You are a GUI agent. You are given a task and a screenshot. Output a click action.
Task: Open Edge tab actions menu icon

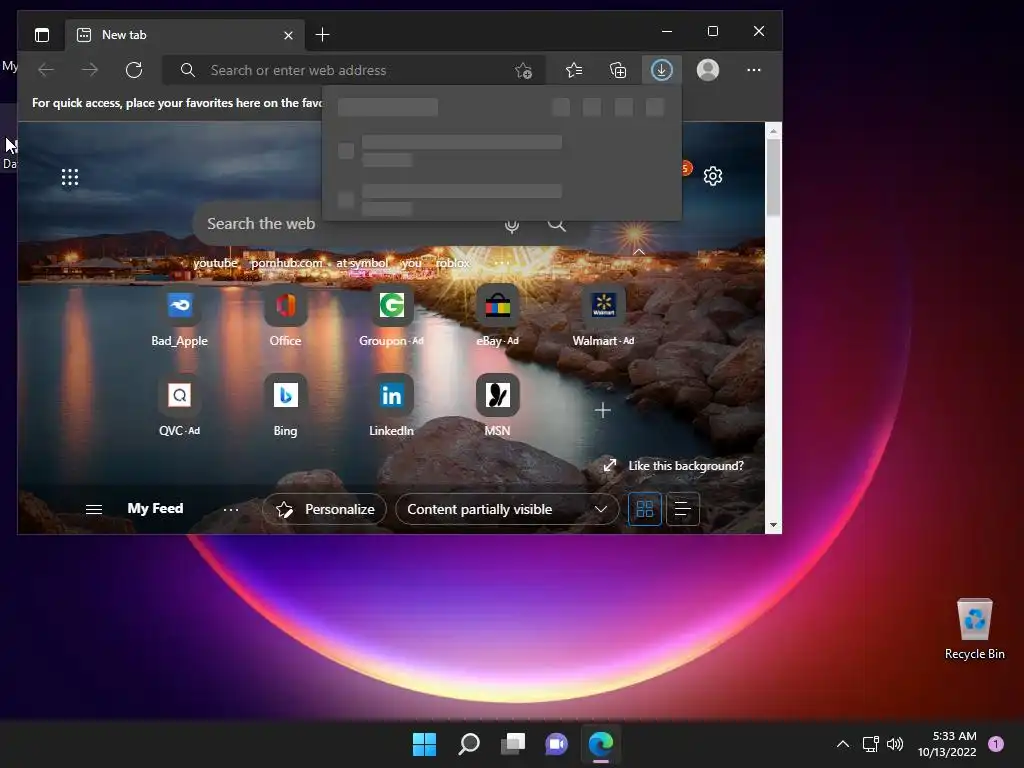coord(42,35)
